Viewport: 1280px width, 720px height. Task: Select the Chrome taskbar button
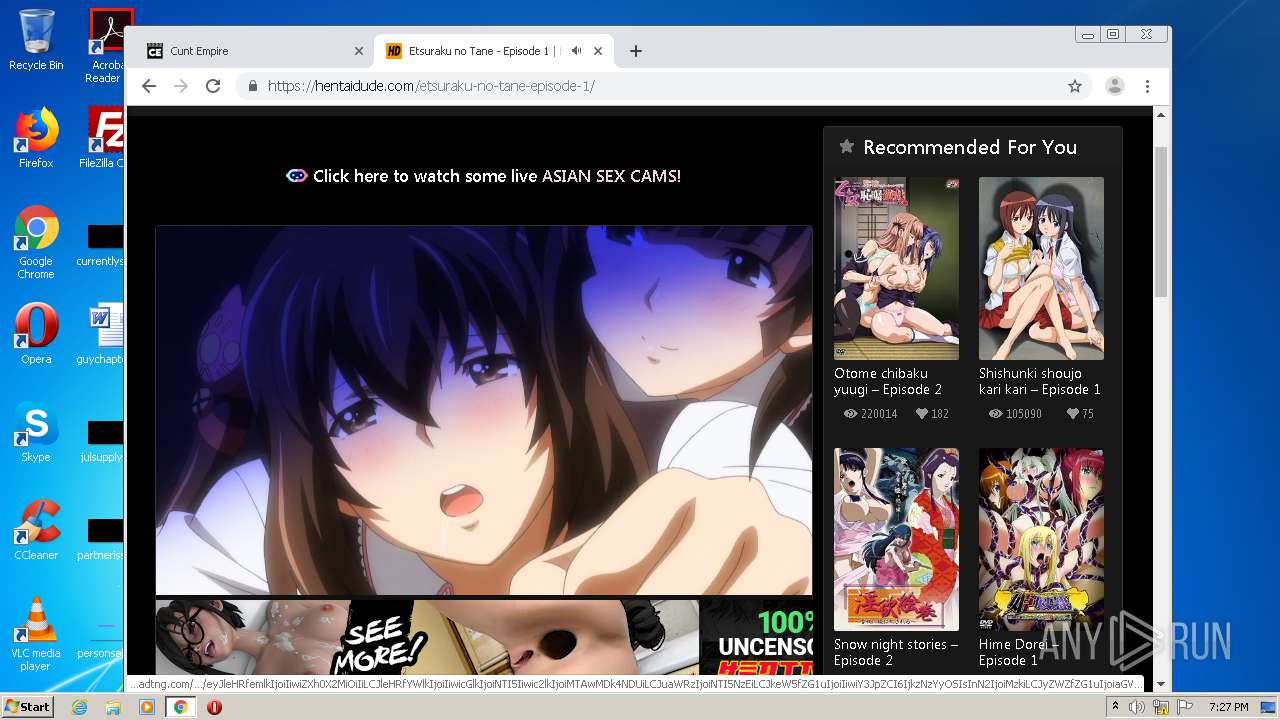click(x=181, y=707)
